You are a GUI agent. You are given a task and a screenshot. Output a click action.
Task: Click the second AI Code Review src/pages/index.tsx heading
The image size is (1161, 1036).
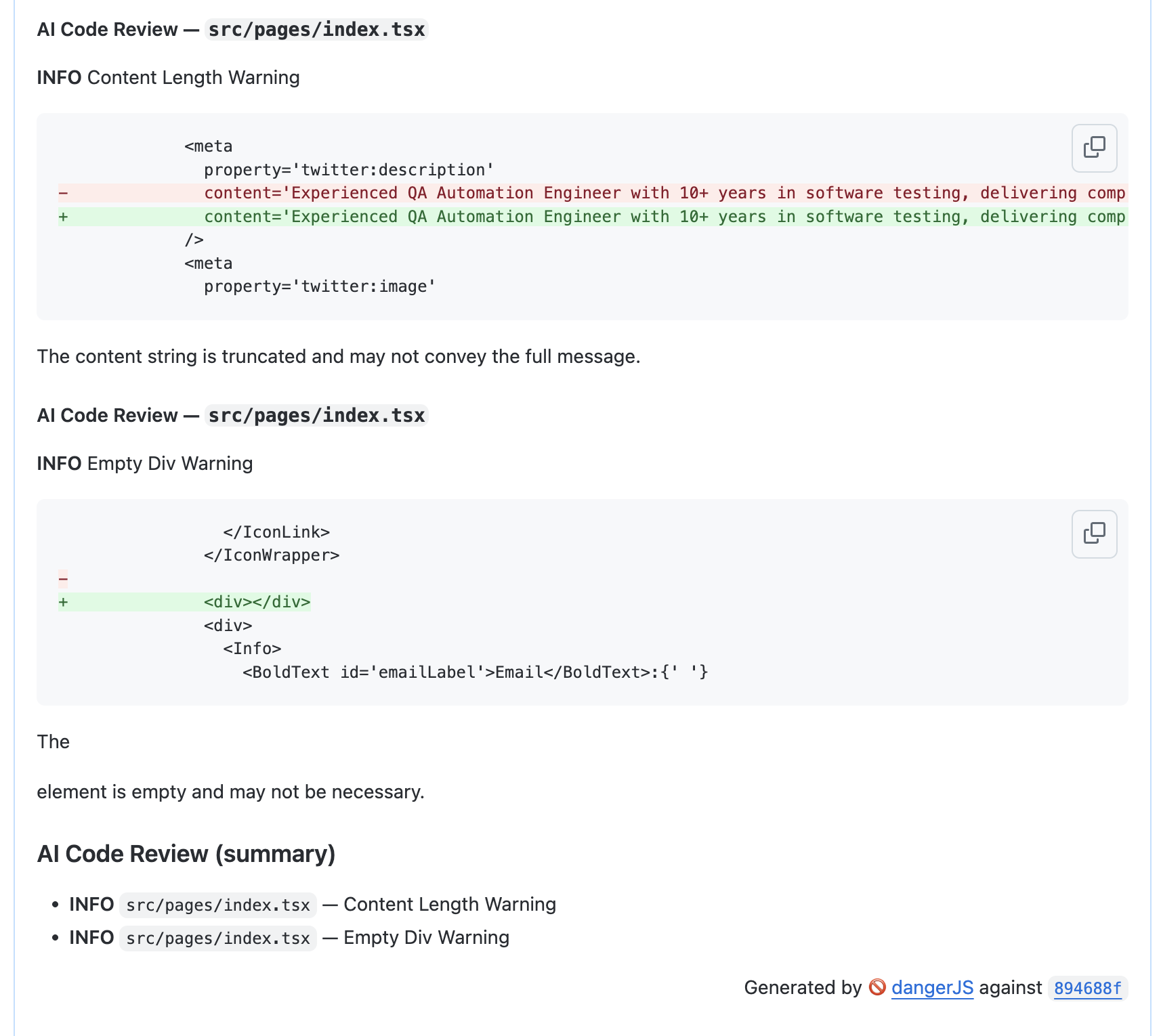coord(232,416)
